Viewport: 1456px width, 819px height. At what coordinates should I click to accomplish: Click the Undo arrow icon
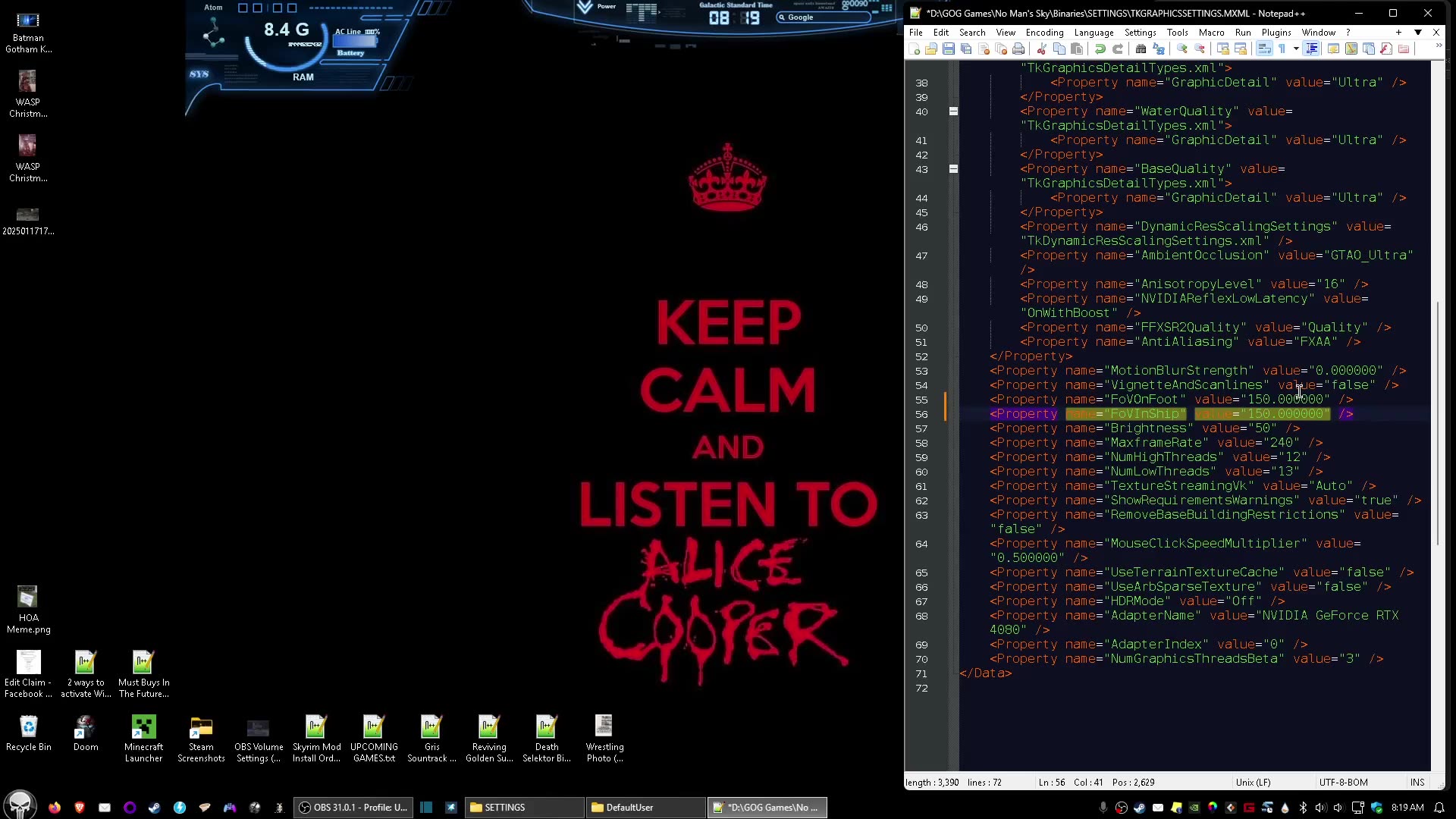click(1100, 49)
